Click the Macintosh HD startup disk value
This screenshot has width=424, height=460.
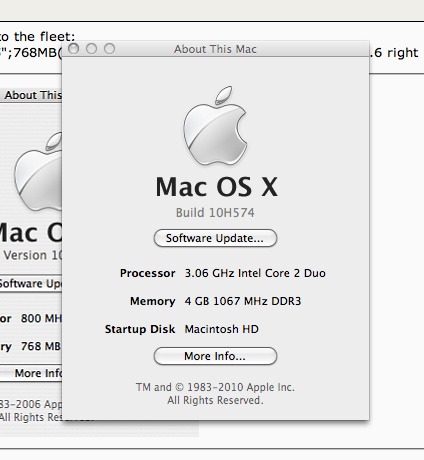[222, 329]
